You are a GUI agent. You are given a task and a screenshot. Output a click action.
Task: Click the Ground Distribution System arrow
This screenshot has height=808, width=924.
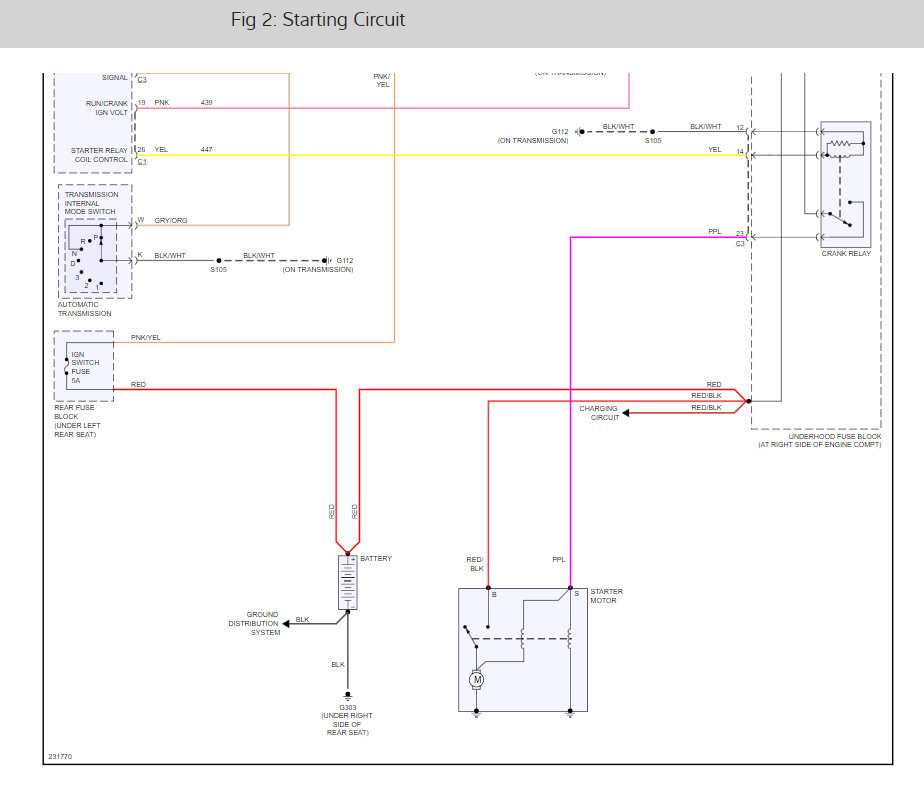click(x=286, y=624)
